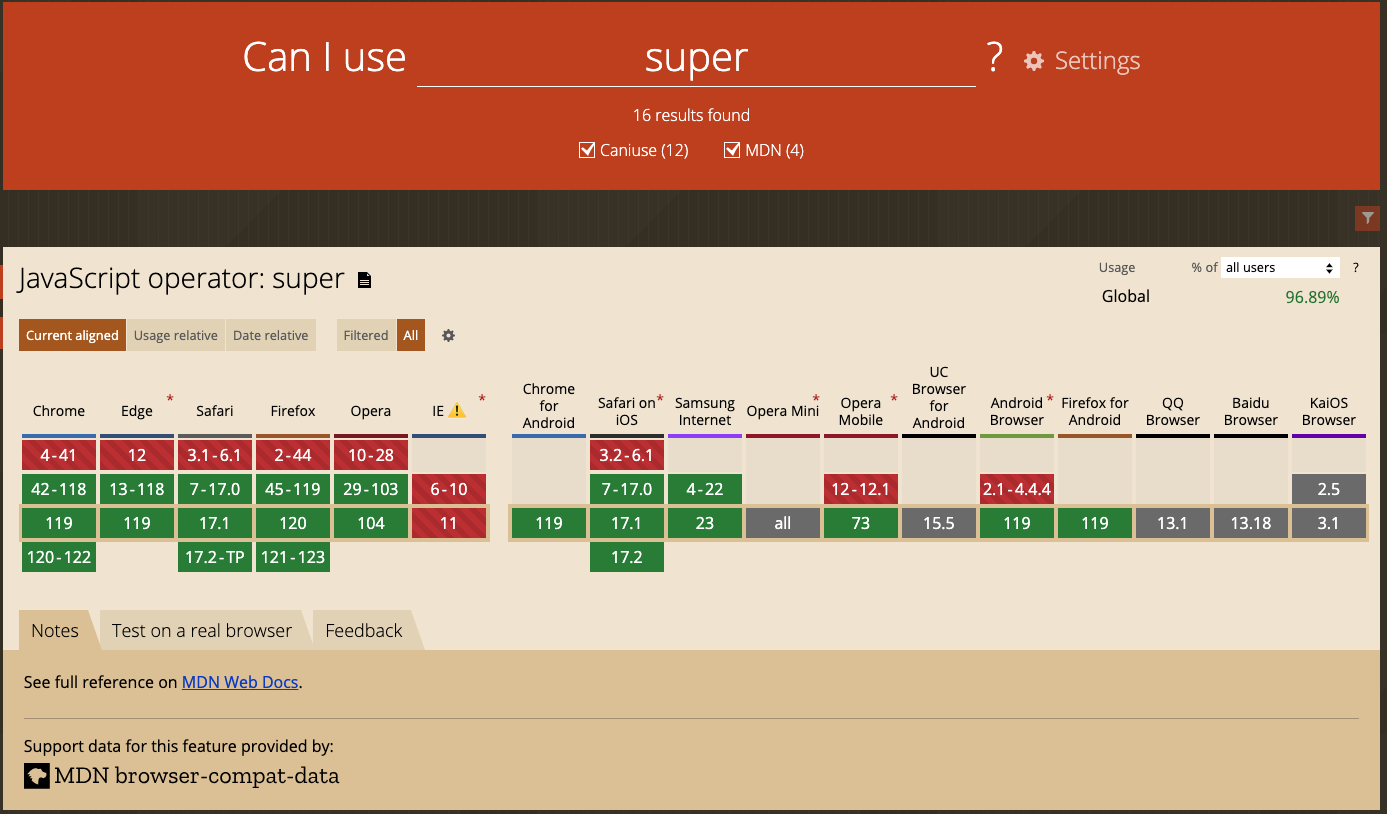
Task: Click QQ Browser 13.1 cell
Action: coord(1173,523)
